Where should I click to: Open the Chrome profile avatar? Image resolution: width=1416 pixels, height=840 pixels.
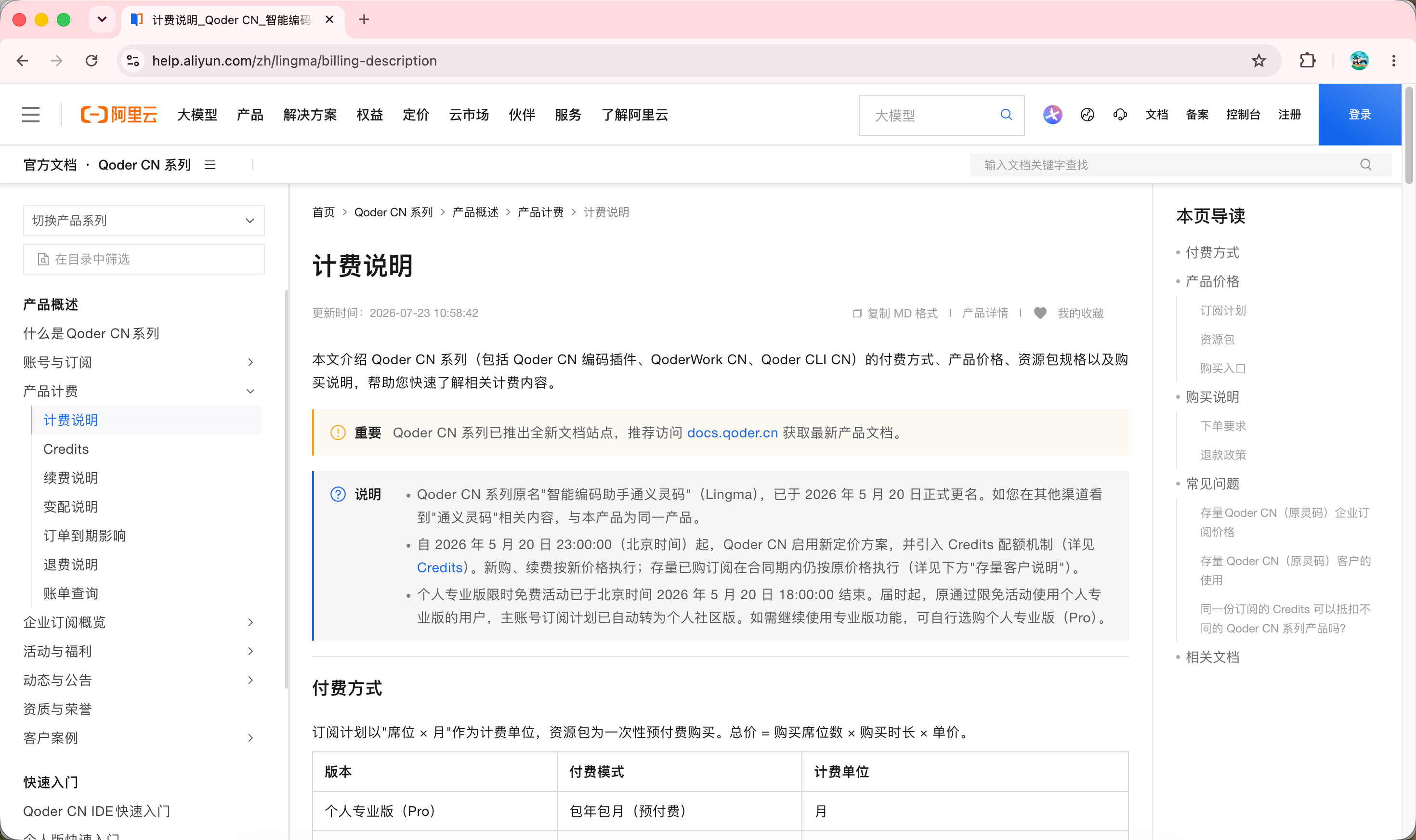click(1359, 61)
